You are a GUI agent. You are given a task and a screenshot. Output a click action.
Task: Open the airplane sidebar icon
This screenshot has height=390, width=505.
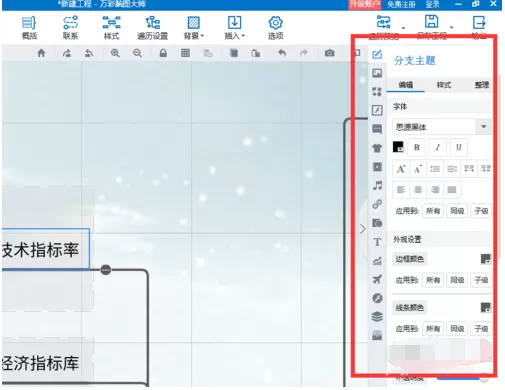(x=377, y=279)
